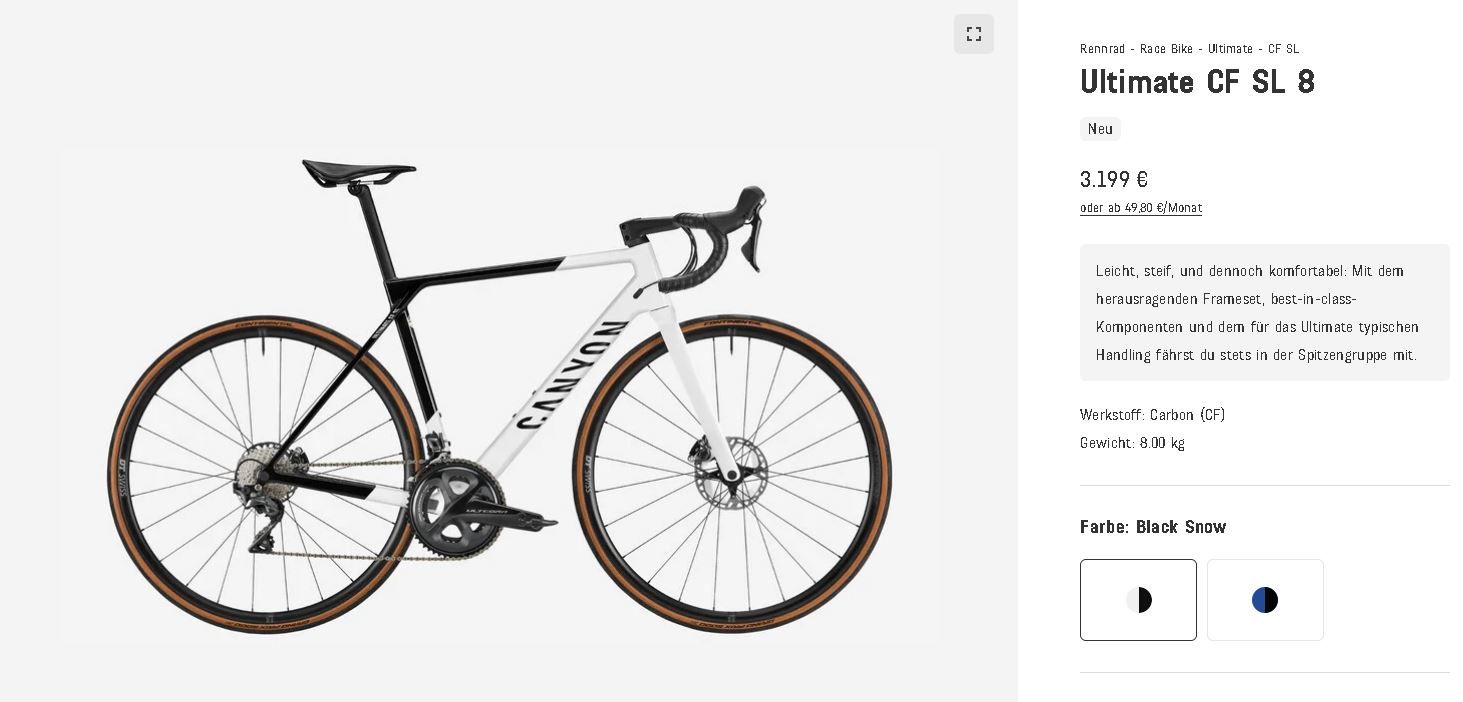Viewport: 1463px width, 702px height.
Task: Select the Black Snow half-black half-white color swatch
Action: point(1138,600)
